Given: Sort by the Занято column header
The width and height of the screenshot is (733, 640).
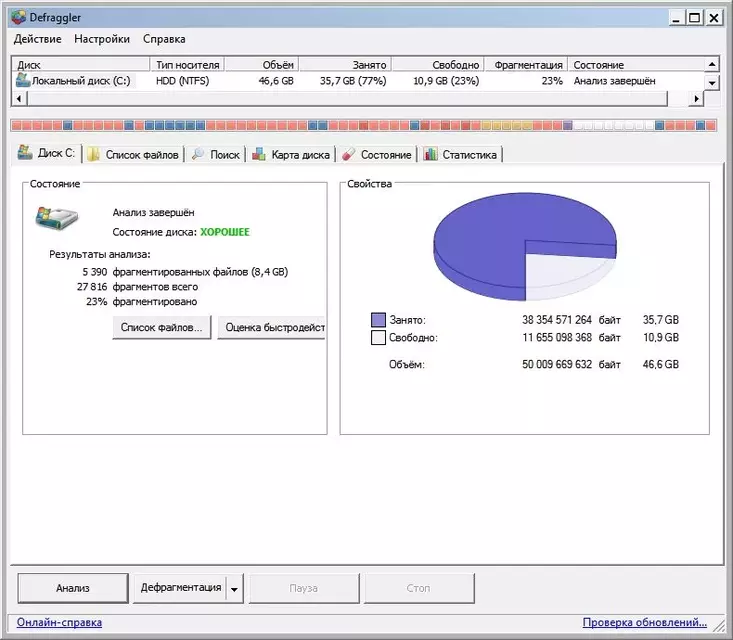Looking at the screenshot, I should (x=345, y=65).
